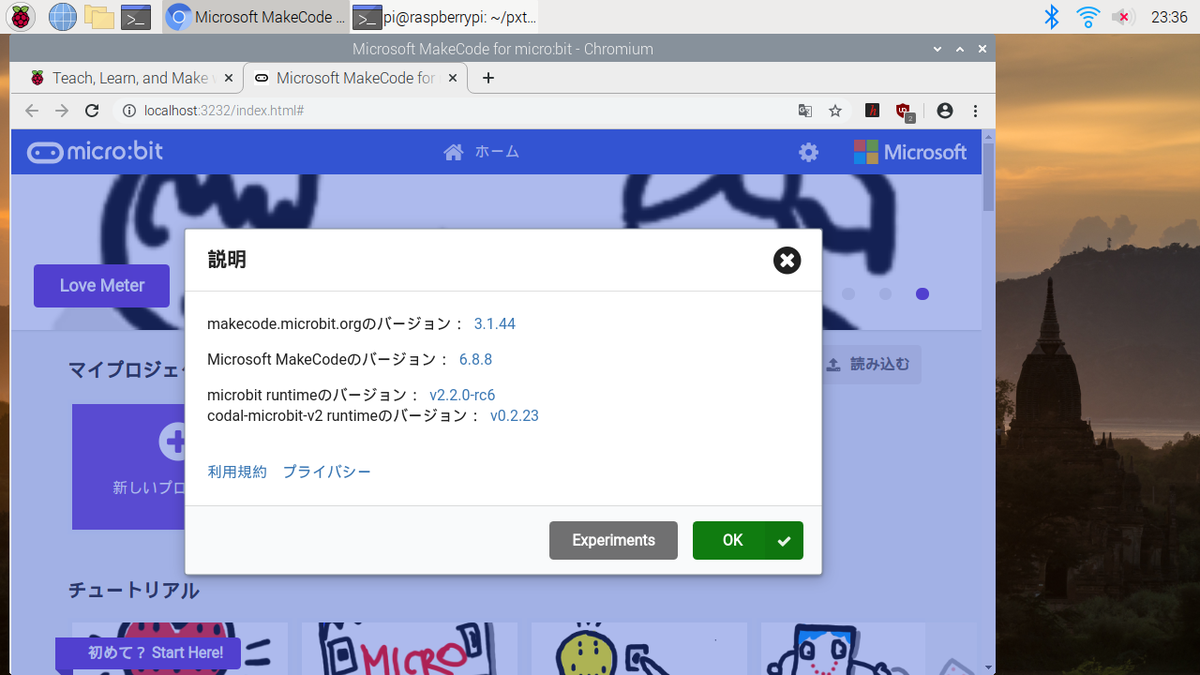Click the 23:36 clock

(x=1169, y=17)
